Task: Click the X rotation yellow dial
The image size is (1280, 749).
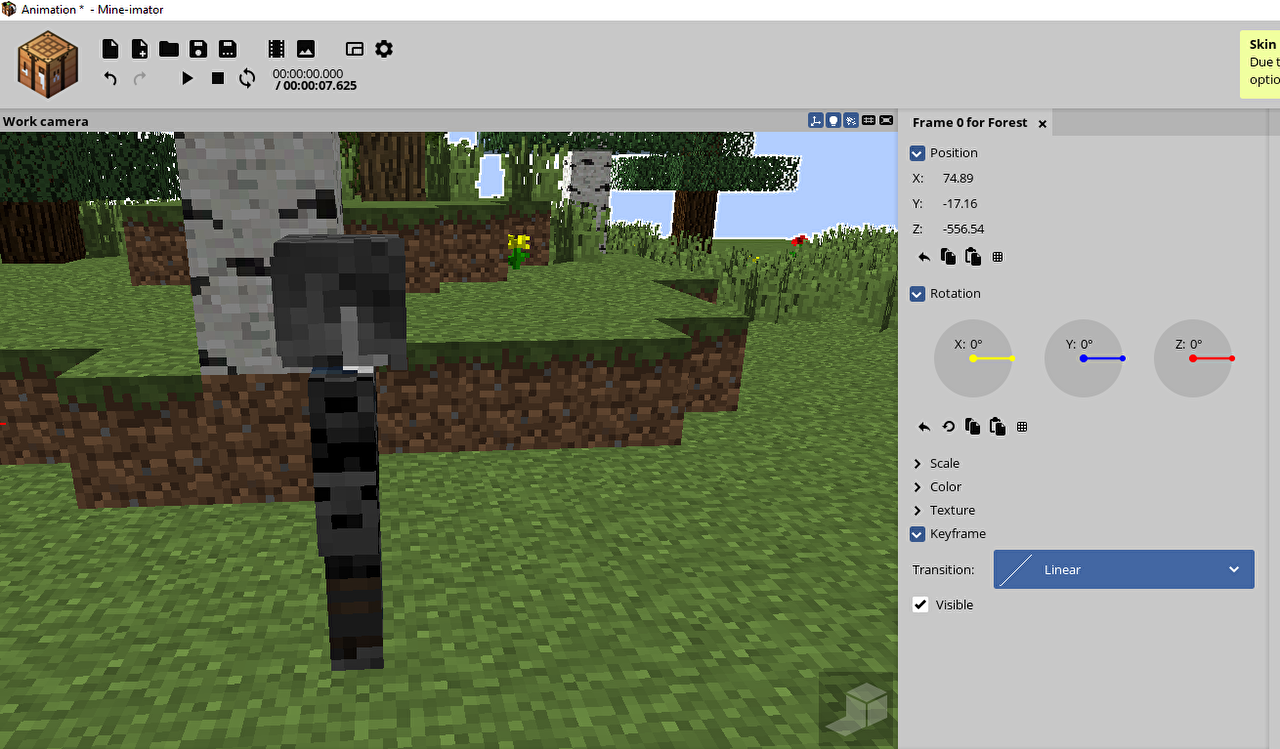Action: pyautogui.click(x=974, y=358)
